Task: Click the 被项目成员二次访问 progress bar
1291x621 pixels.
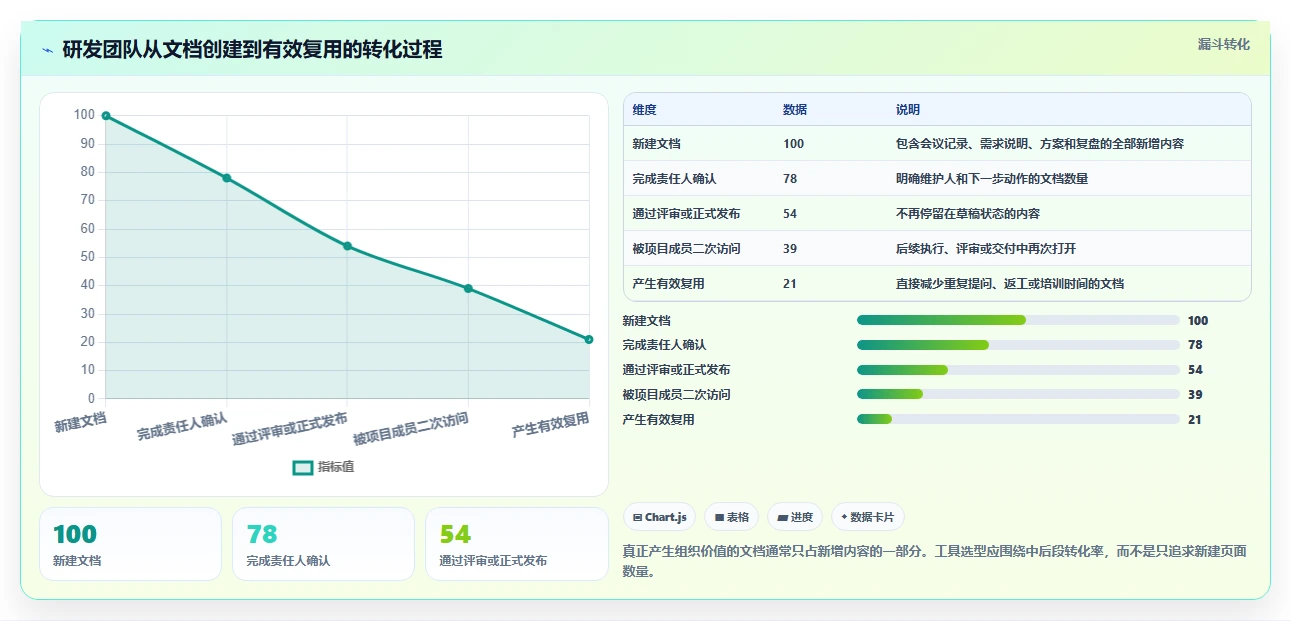Action: coord(1018,395)
